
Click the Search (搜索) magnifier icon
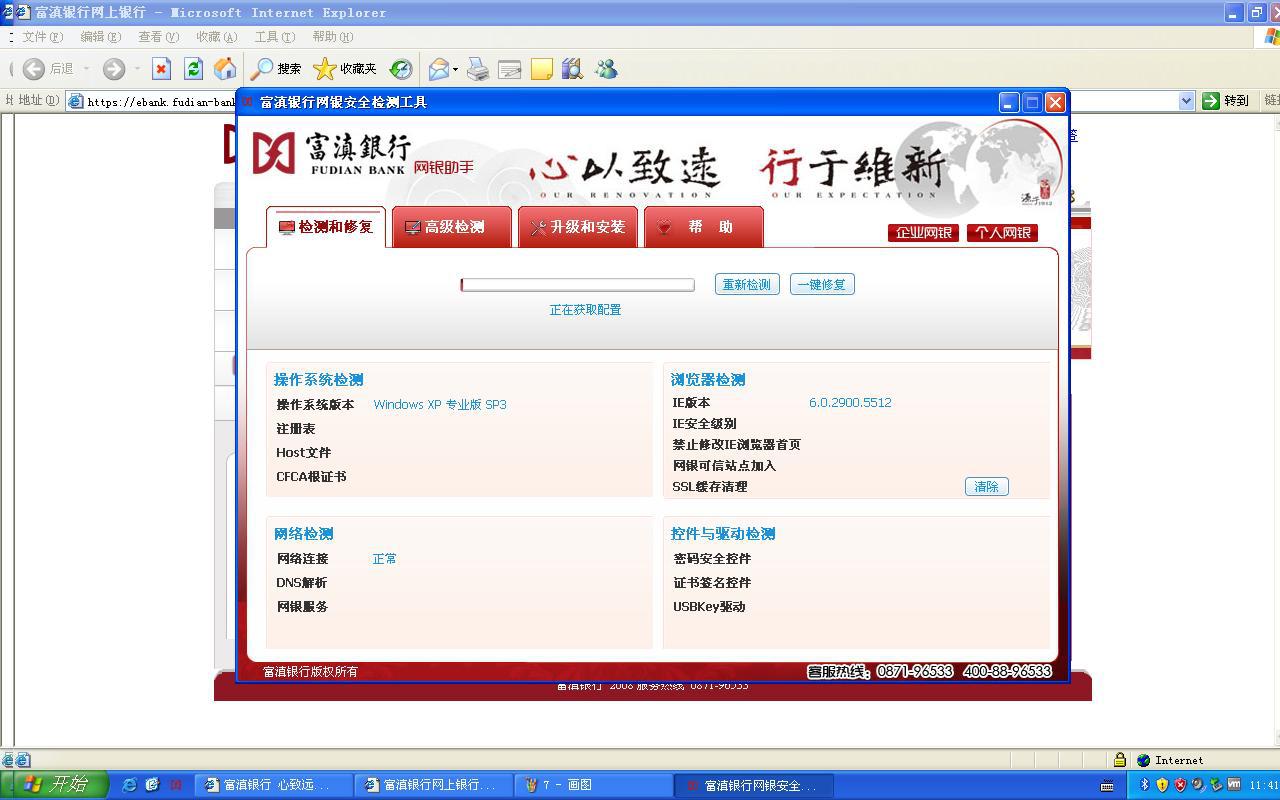click(x=262, y=69)
